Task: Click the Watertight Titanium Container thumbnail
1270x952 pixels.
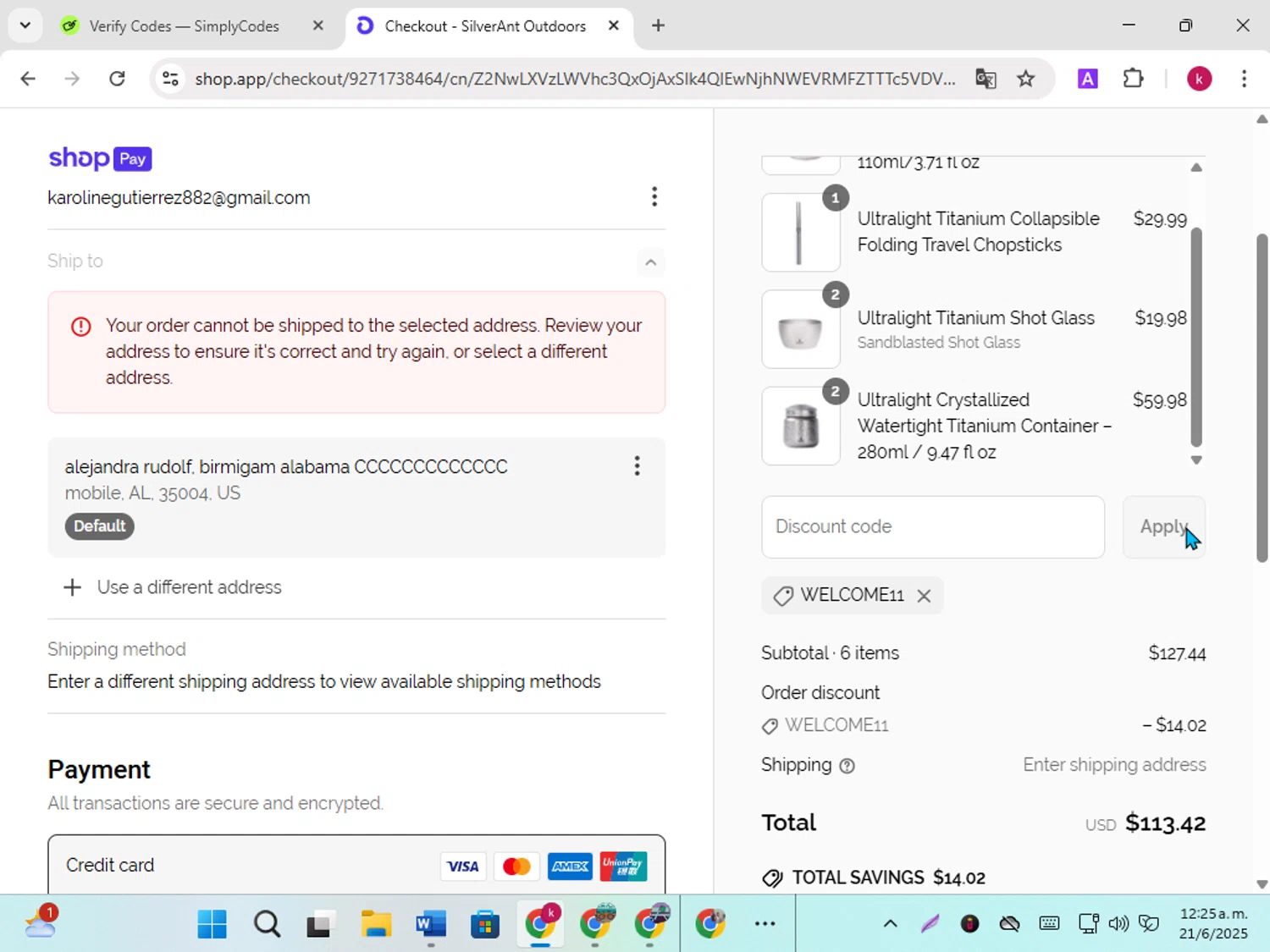Action: (801, 426)
